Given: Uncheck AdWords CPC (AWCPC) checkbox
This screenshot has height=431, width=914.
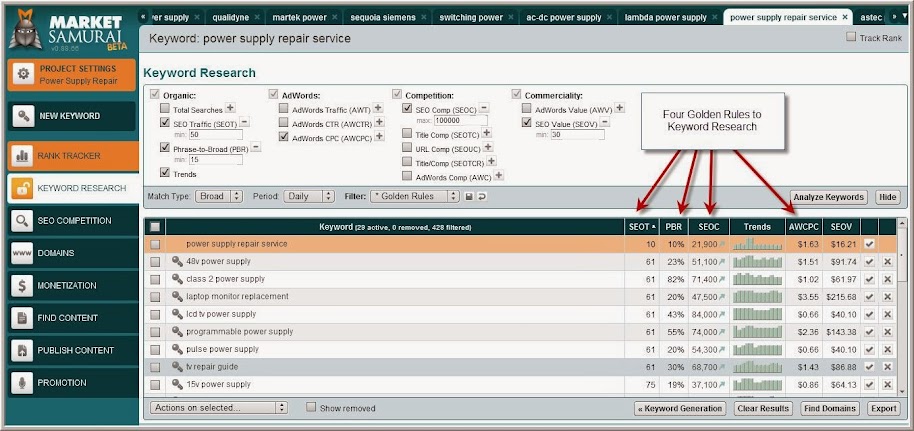Looking at the screenshot, I should 283,136.
